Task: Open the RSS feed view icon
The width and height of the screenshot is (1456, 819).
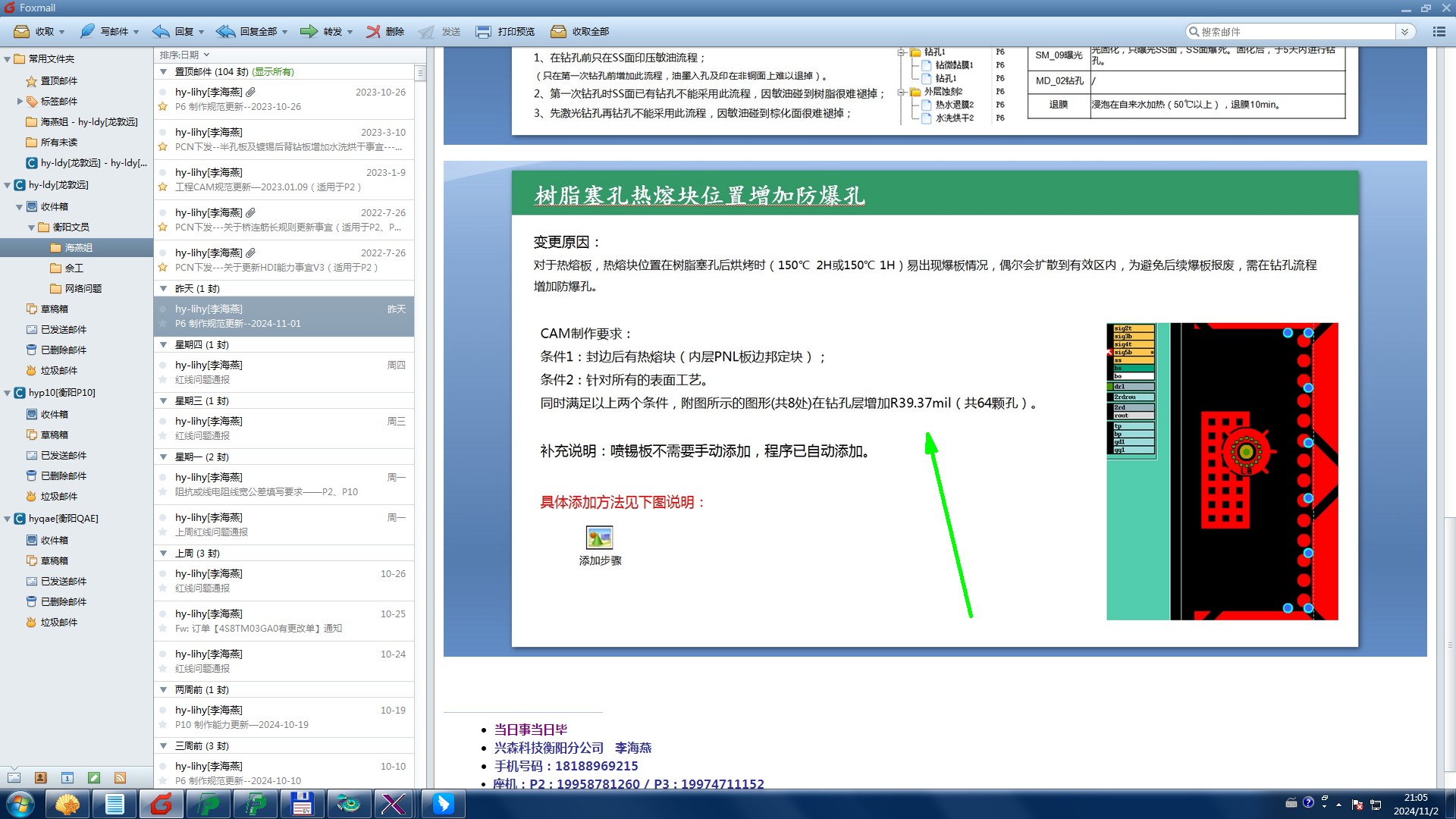Action: point(120,778)
